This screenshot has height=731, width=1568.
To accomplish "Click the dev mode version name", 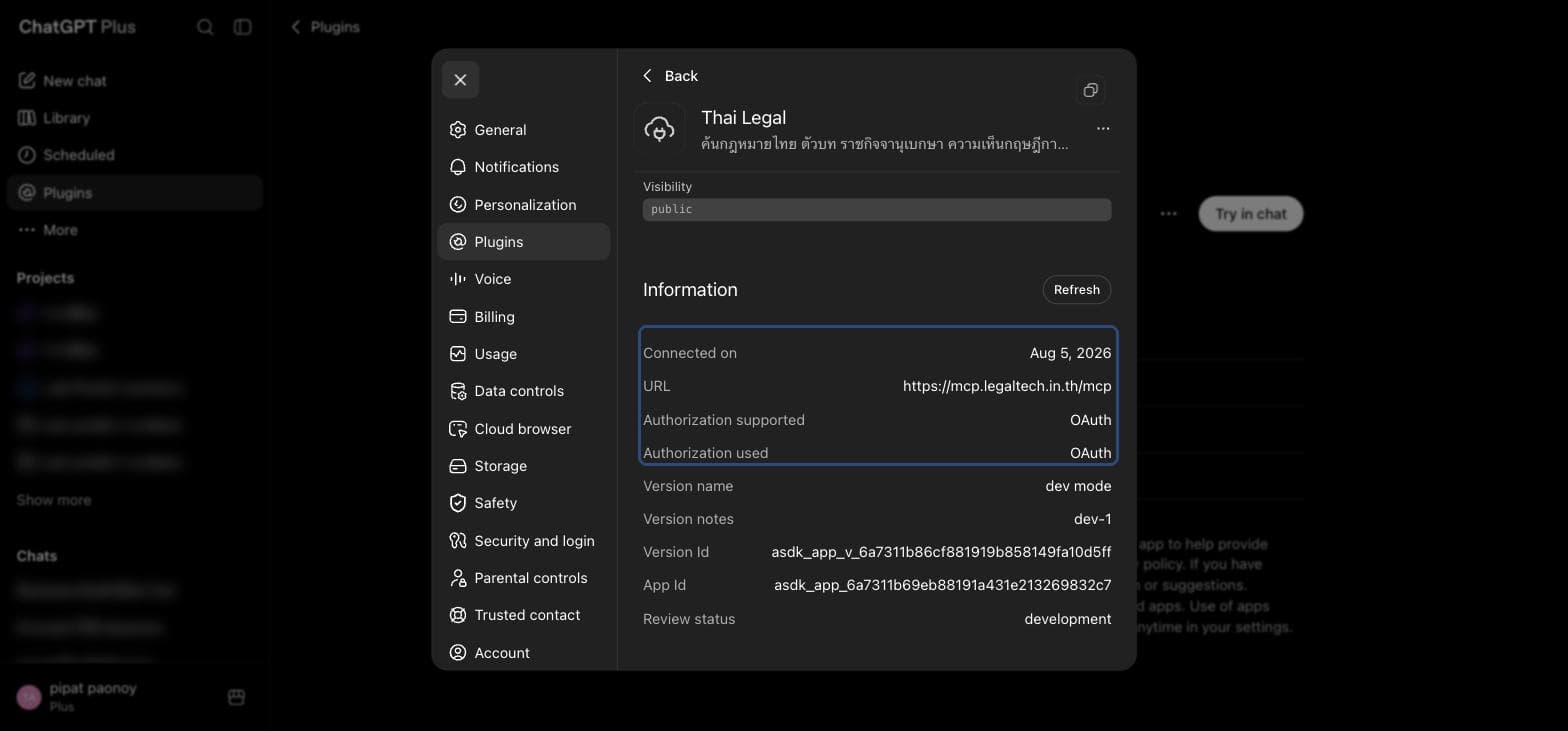I will pyautogui.click(x=1078, y=486).
